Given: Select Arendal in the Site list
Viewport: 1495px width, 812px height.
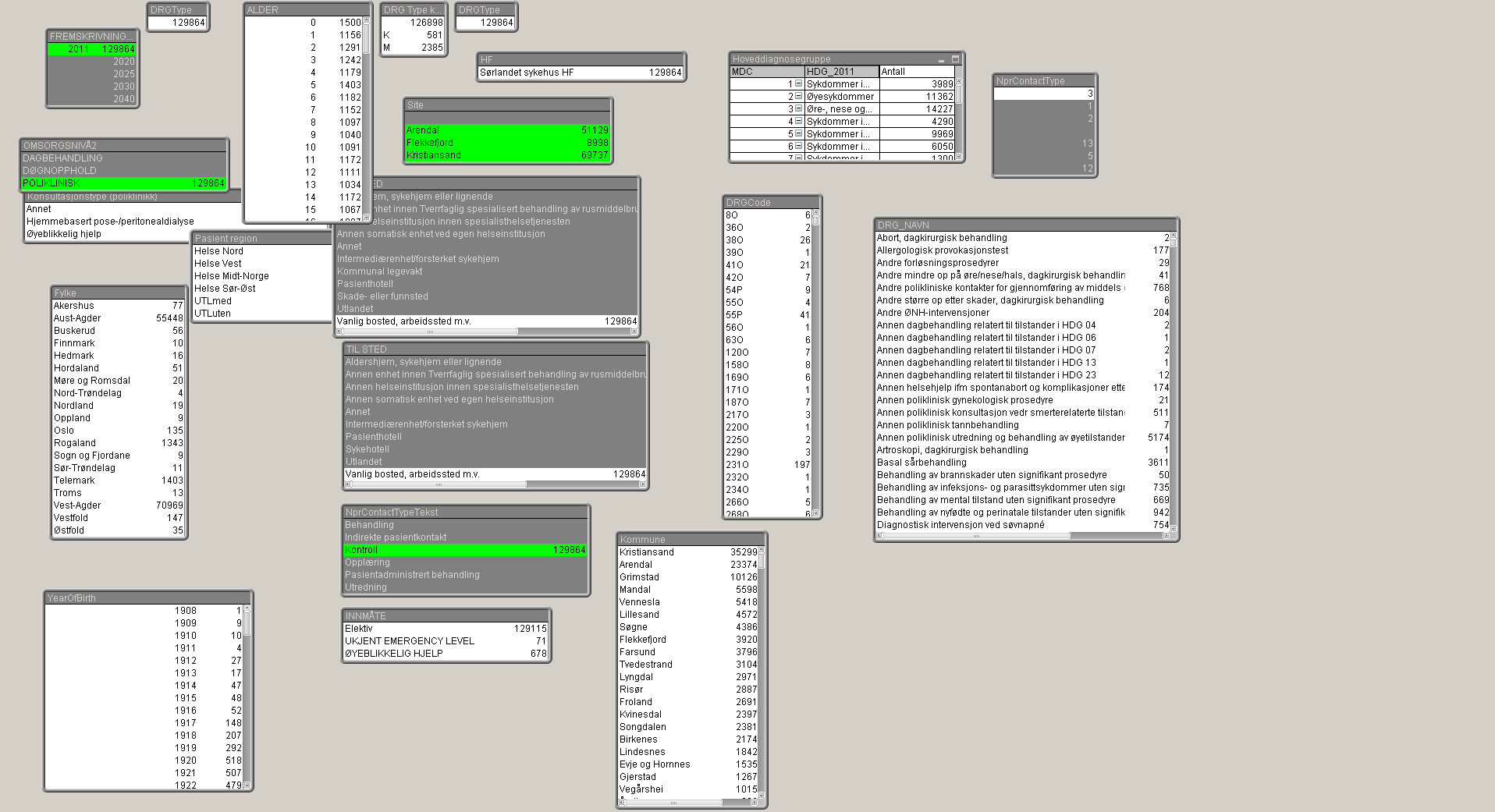Looking at the screenshot, I should click(x=507, y=130).
